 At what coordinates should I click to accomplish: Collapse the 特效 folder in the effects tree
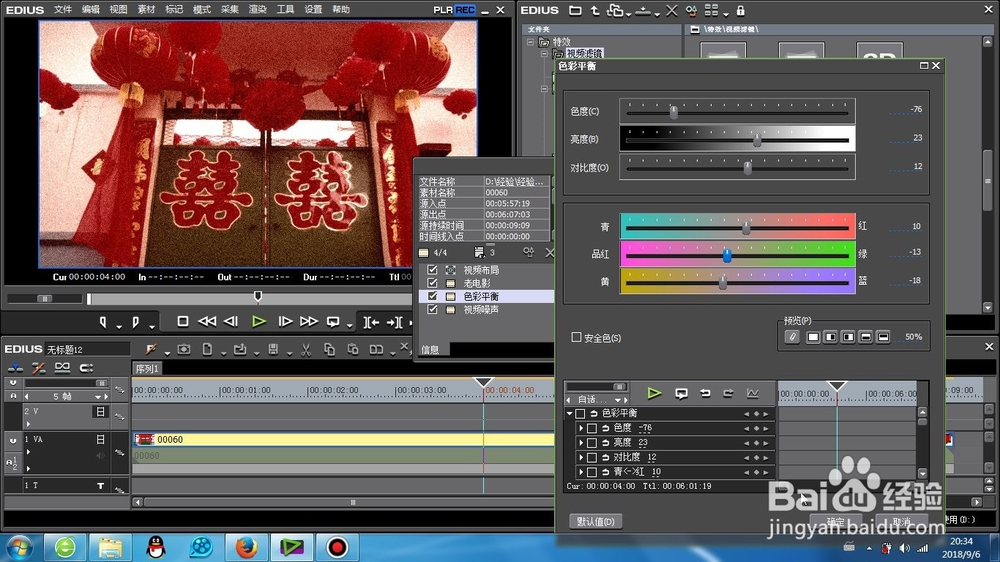tap(531, 42)
